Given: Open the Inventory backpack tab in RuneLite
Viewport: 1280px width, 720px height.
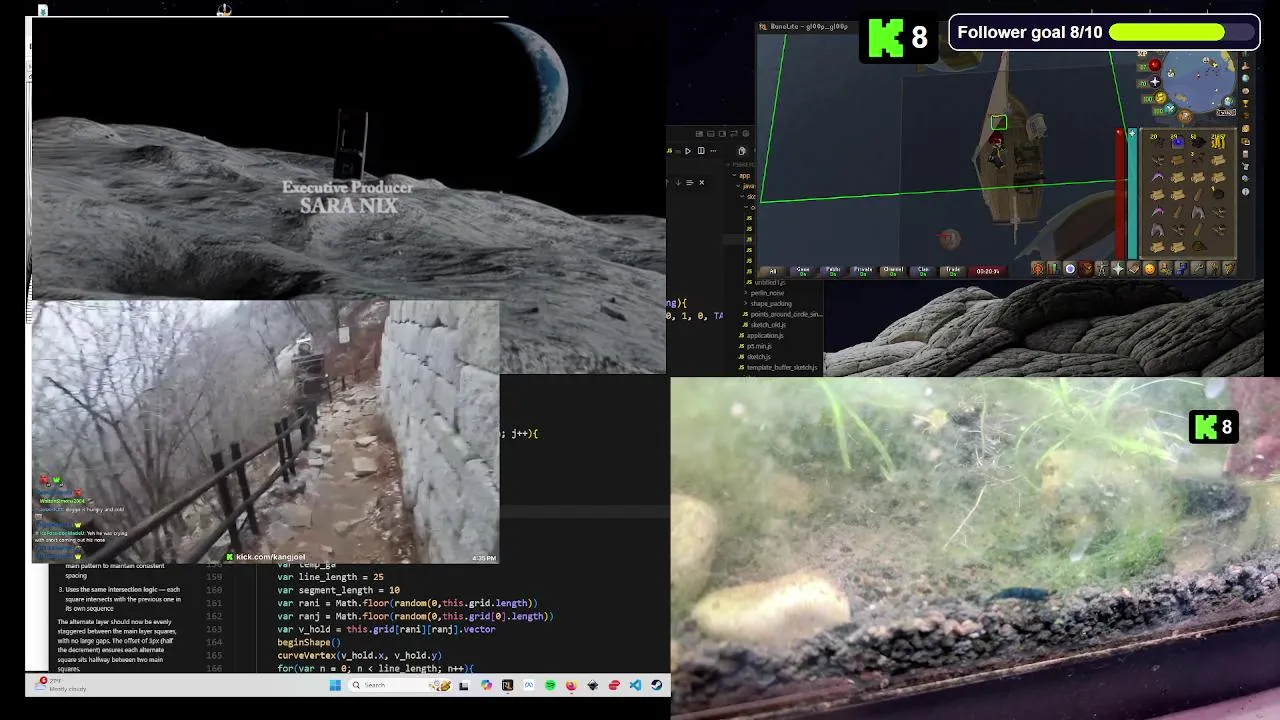Looking at the screenshot, I should pos(1086,268).
